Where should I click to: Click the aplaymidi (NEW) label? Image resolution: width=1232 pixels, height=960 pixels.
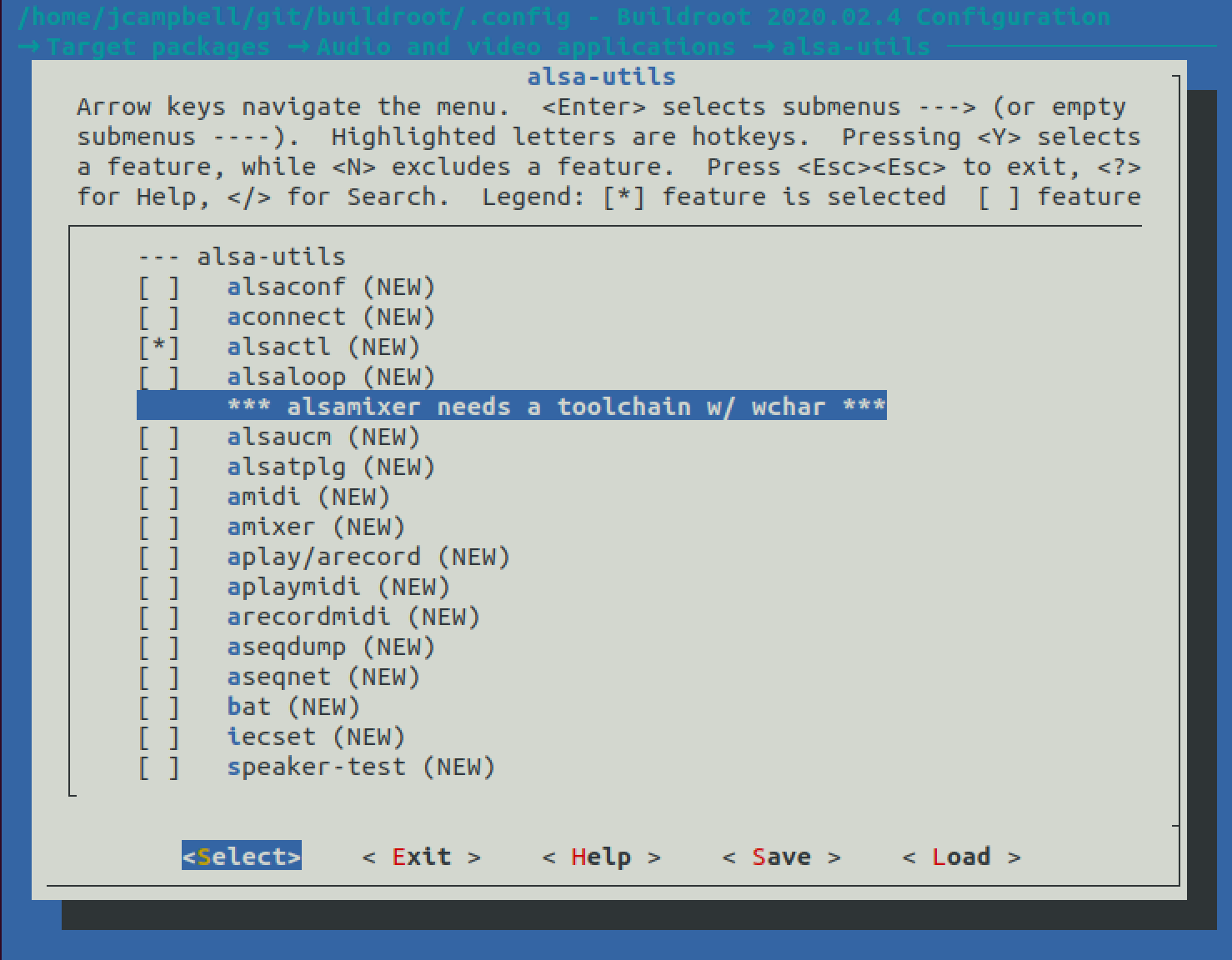pos(338,587)
